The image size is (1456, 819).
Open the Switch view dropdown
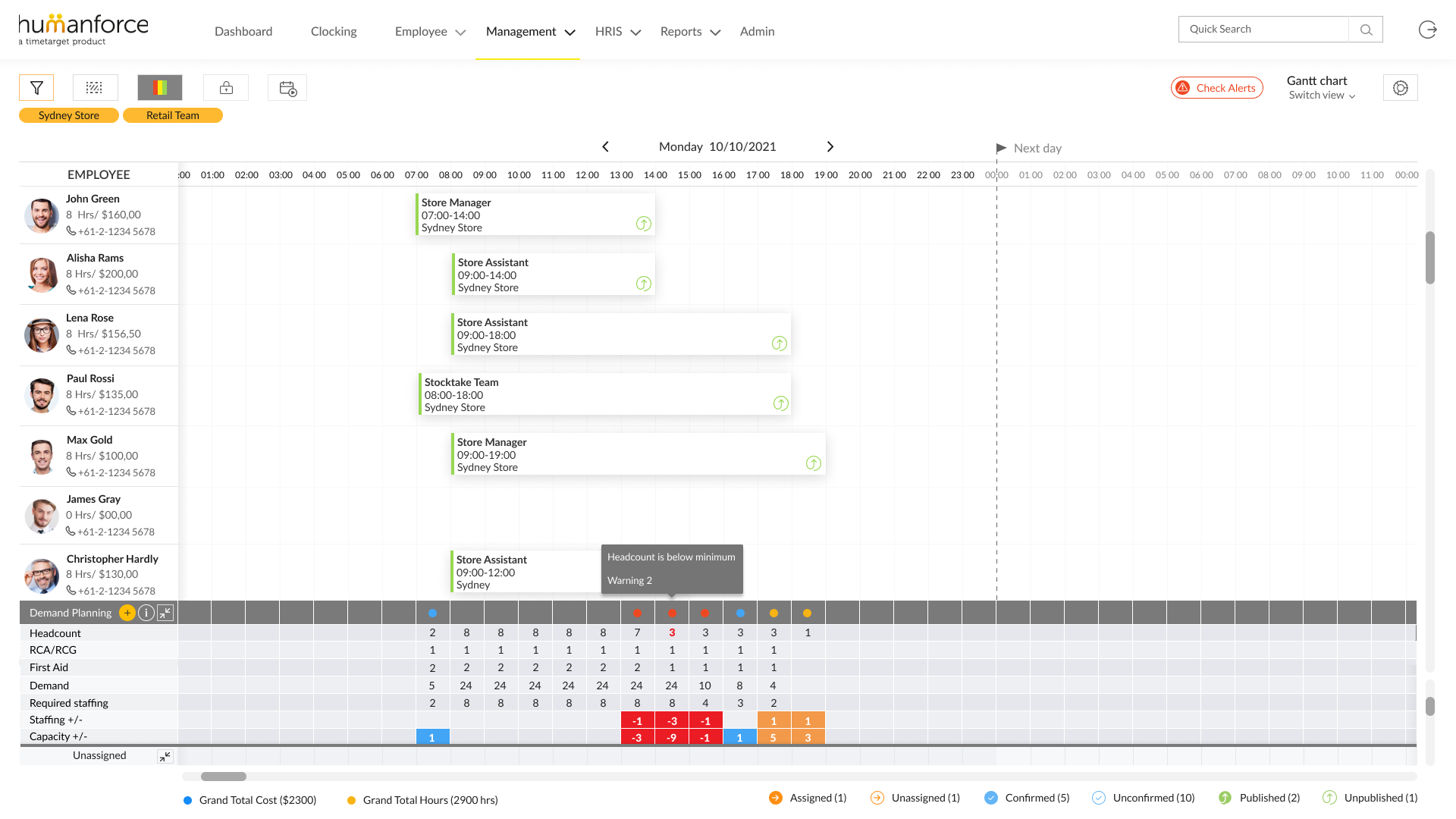point(1322,96)
